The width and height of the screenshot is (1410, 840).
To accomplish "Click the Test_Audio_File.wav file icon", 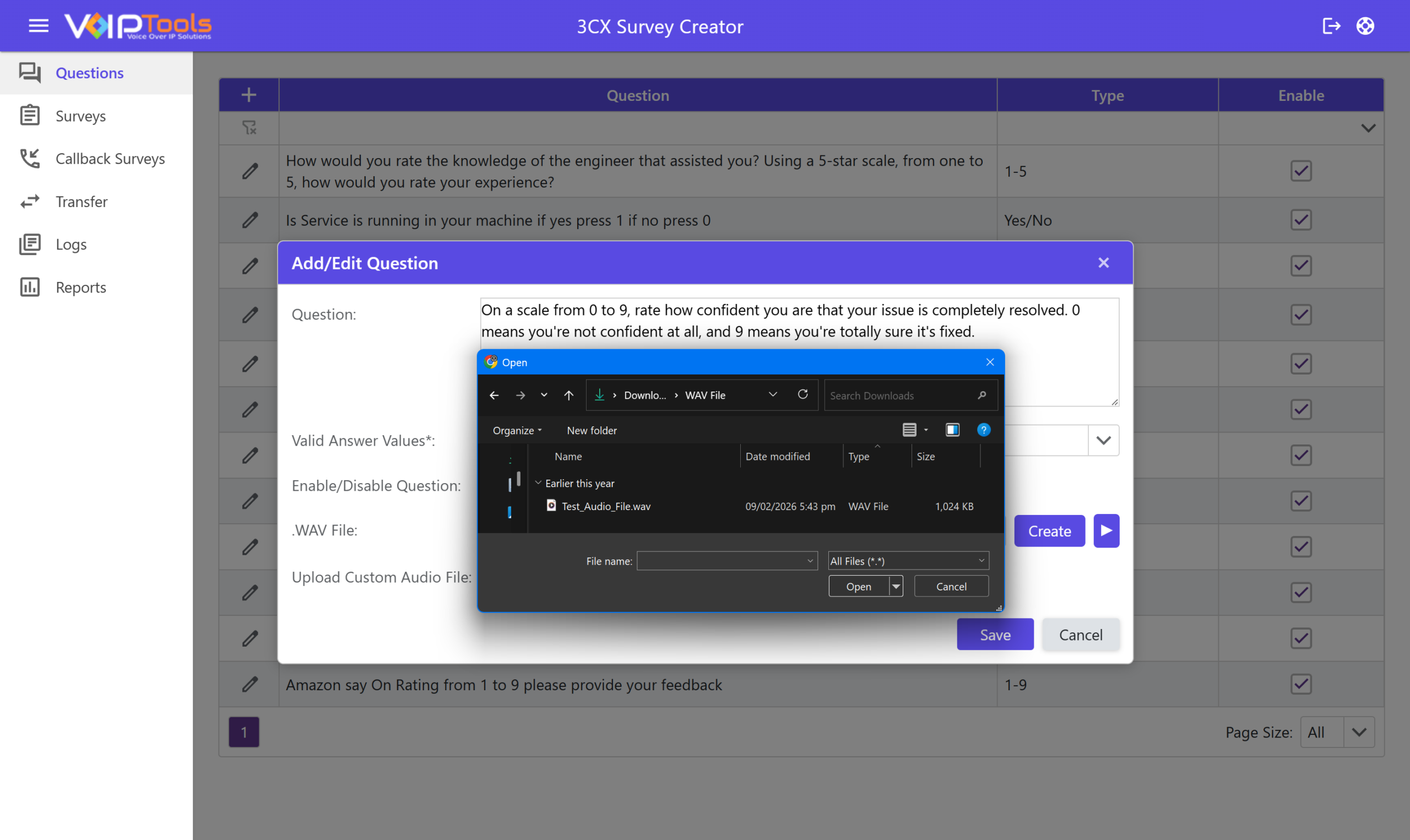I will [551, 506].
